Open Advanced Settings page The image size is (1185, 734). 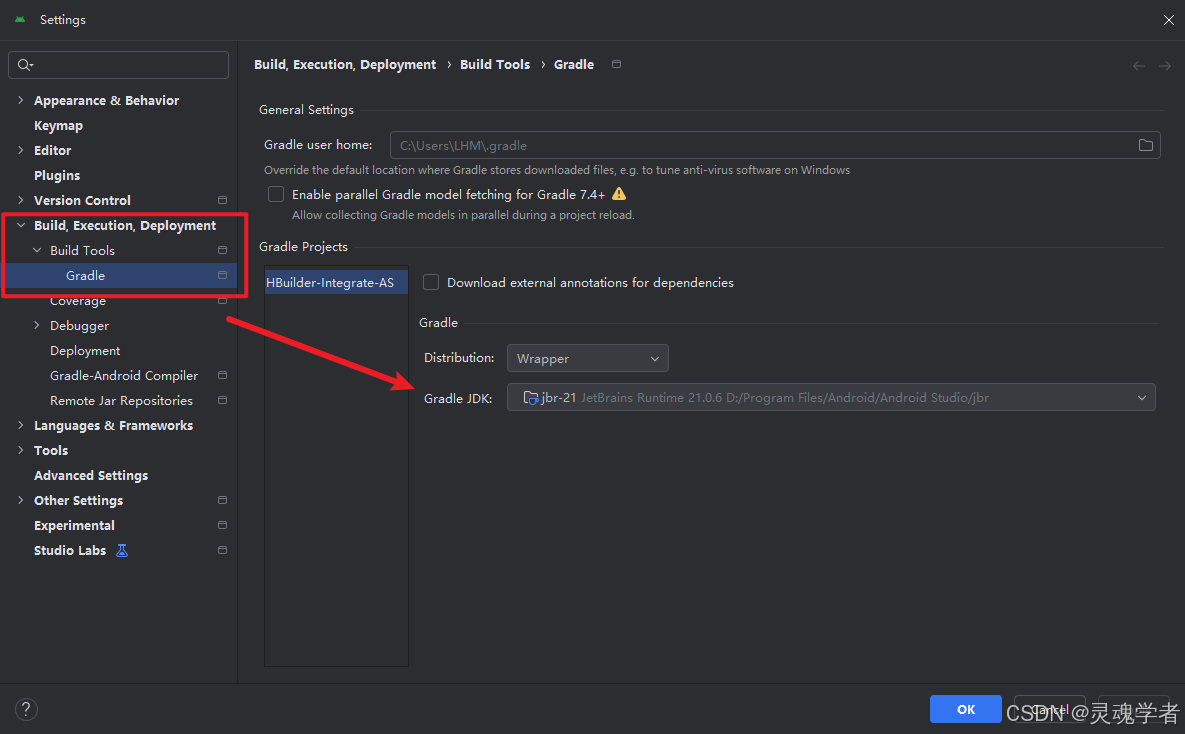(91, 475)
